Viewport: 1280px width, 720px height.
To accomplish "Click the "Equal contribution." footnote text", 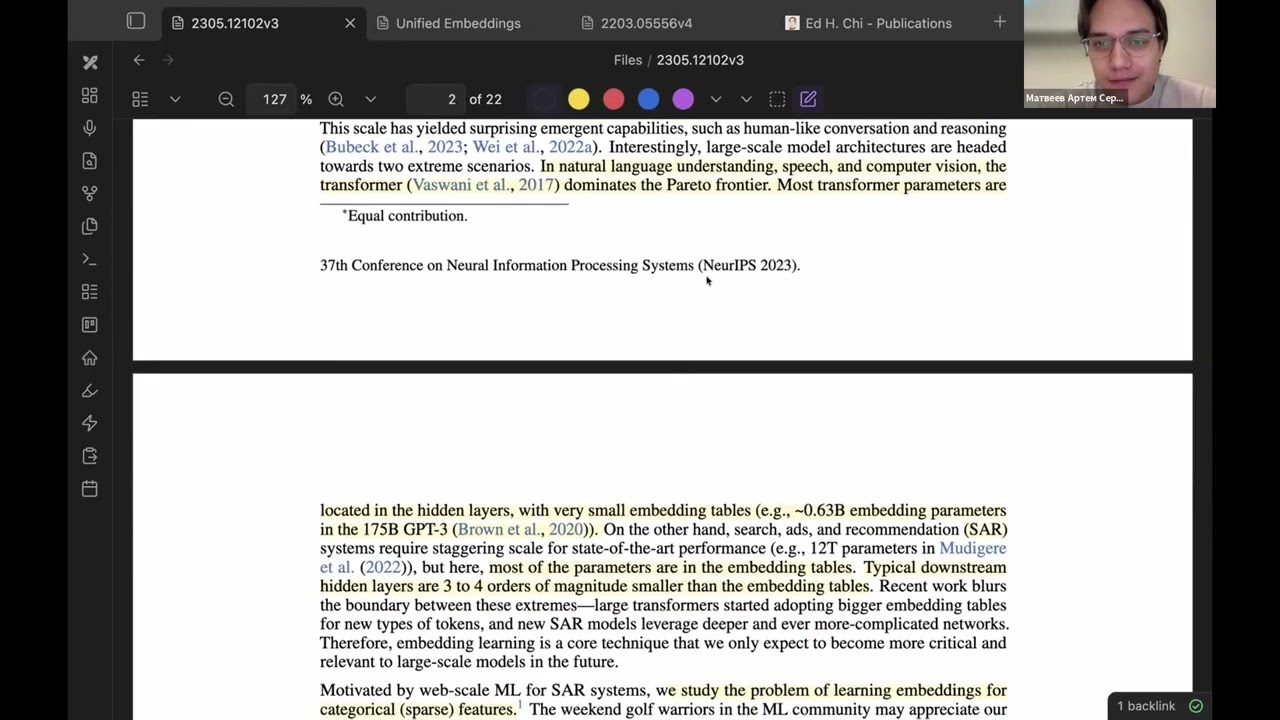I will click(407, 216).
